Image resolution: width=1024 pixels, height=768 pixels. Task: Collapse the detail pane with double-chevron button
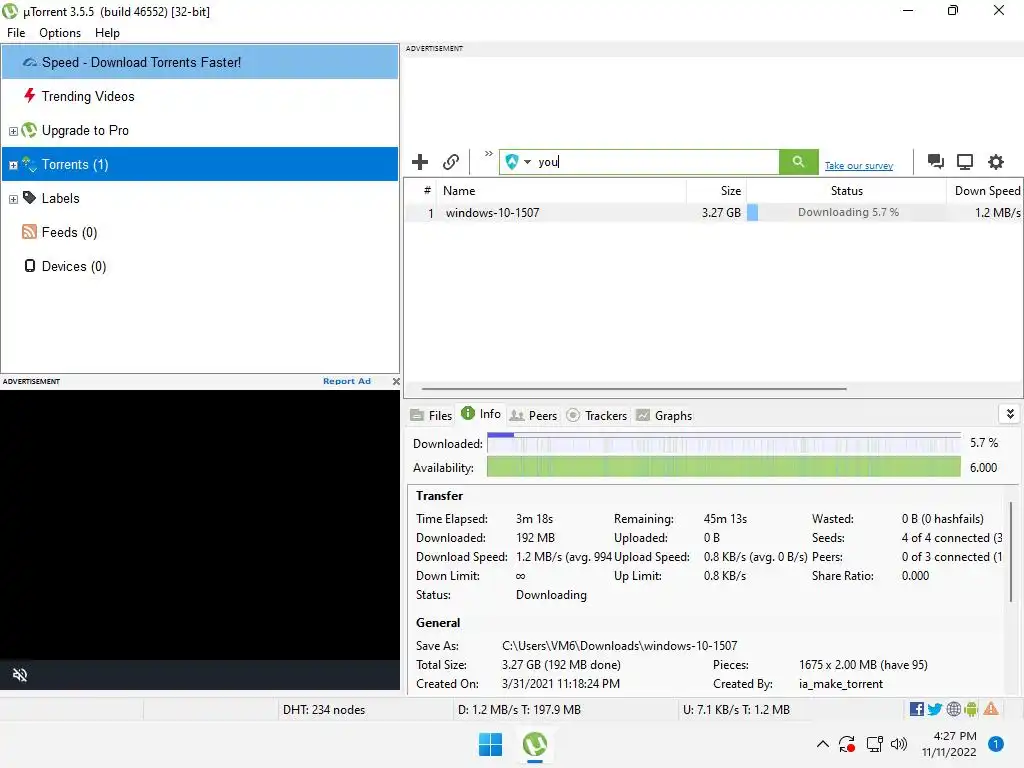tap(1010, 414)
